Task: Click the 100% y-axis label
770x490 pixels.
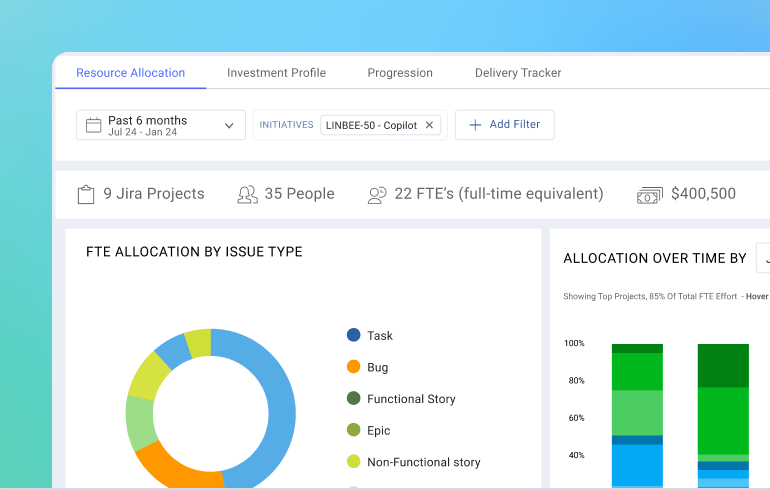Action: coord(574,343)
